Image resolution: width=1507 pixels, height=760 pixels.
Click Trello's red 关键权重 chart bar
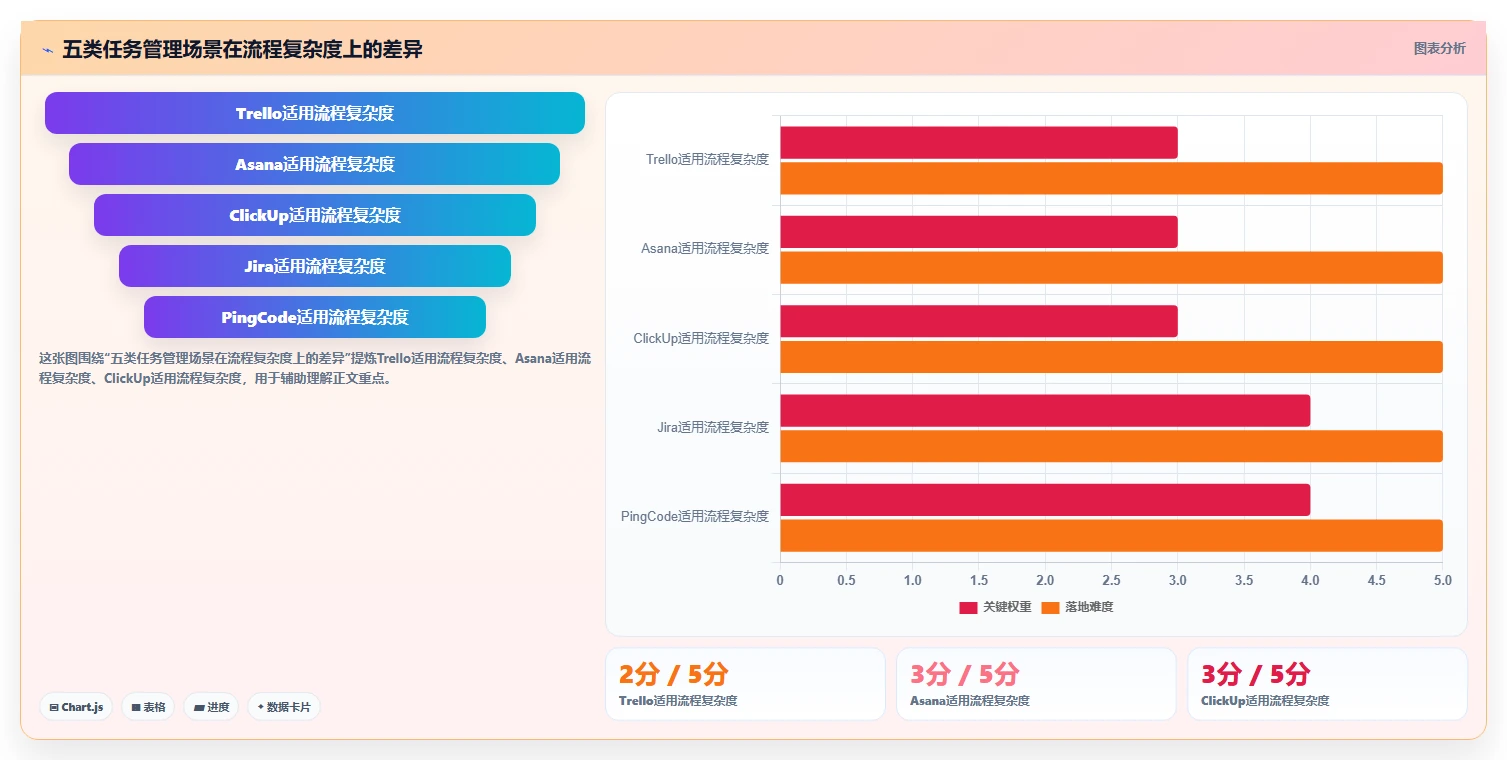979,142
